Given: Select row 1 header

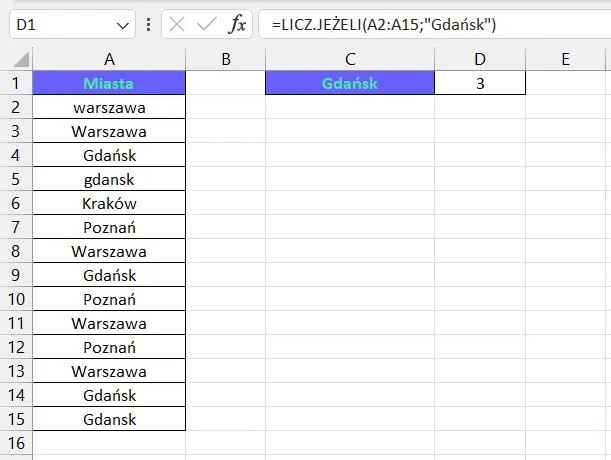Looking at the screenshot, I should [16, 84].
